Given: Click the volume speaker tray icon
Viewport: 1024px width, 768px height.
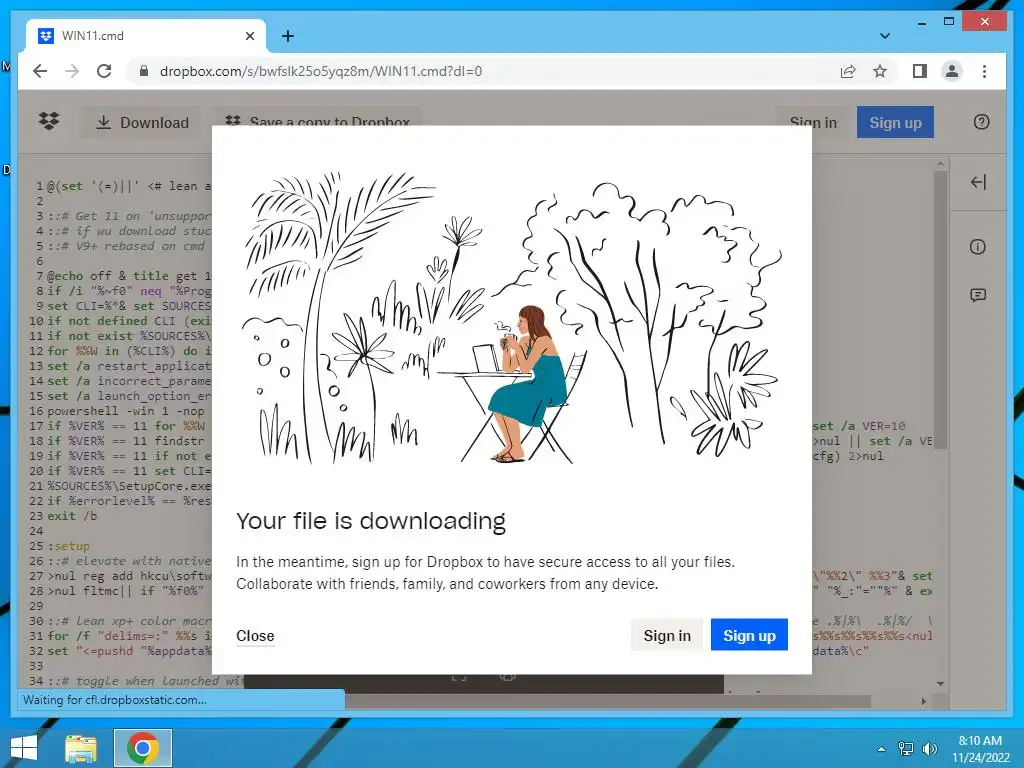Looking at the screenshot, I should 929,748.
